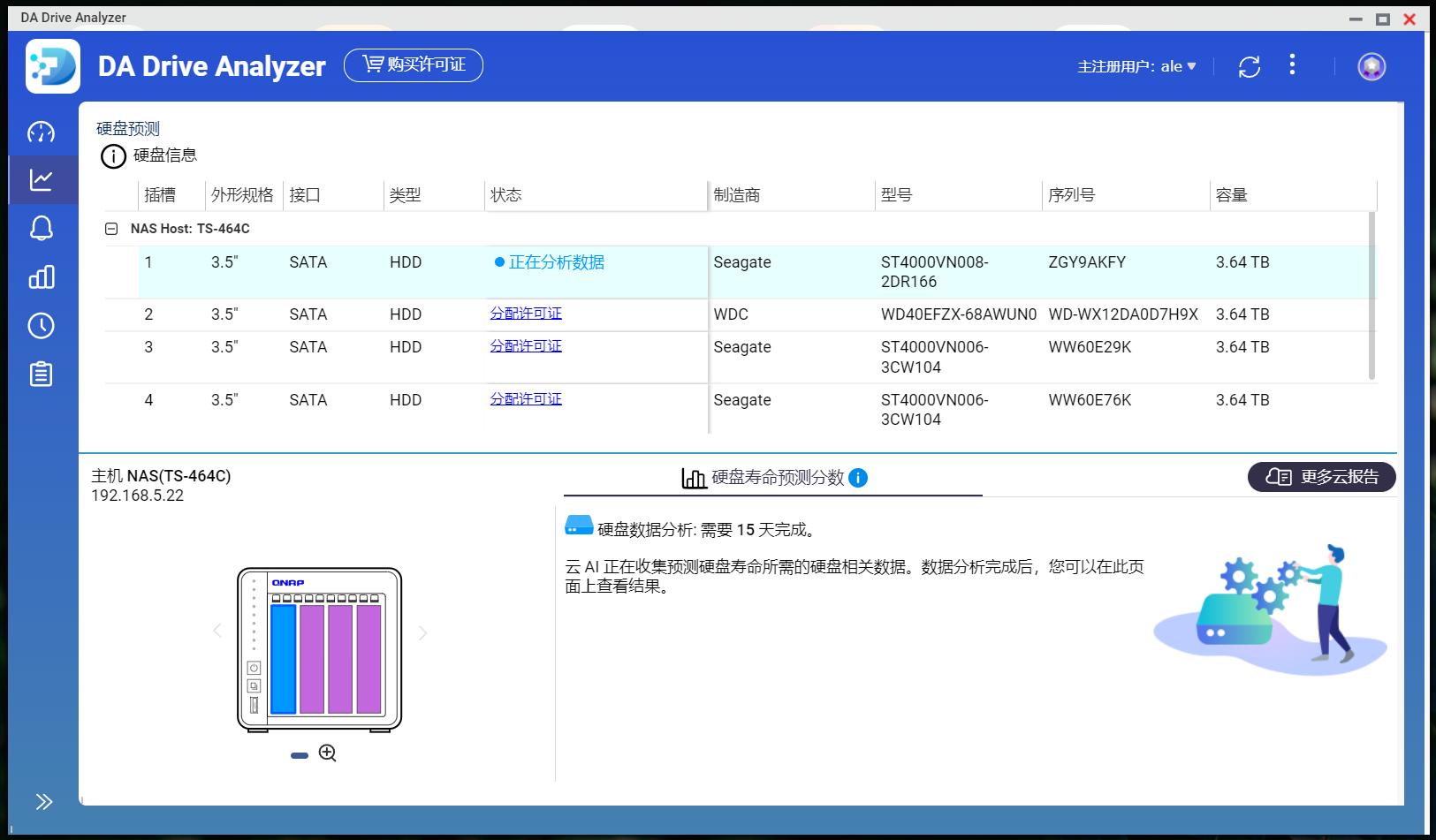The width and height of the screenshot is (1436, 840).
Task: Open notifications via the bell icon
Action: pos(42,228)
